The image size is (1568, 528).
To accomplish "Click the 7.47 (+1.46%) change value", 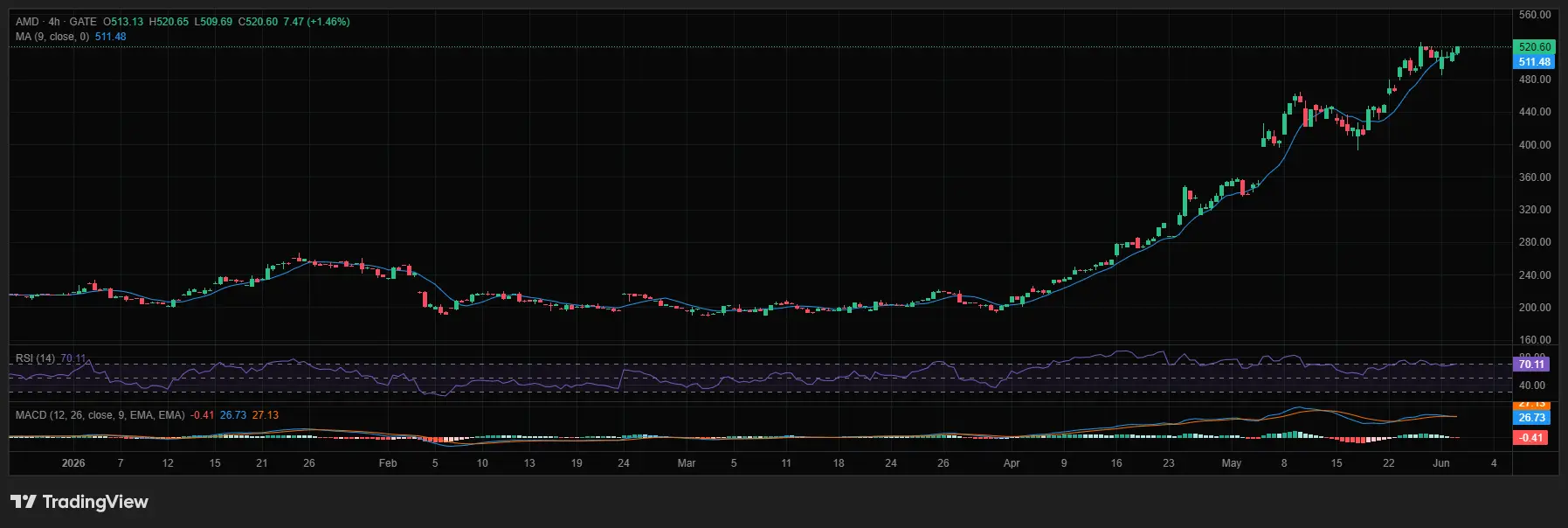I will click(316, 22).
